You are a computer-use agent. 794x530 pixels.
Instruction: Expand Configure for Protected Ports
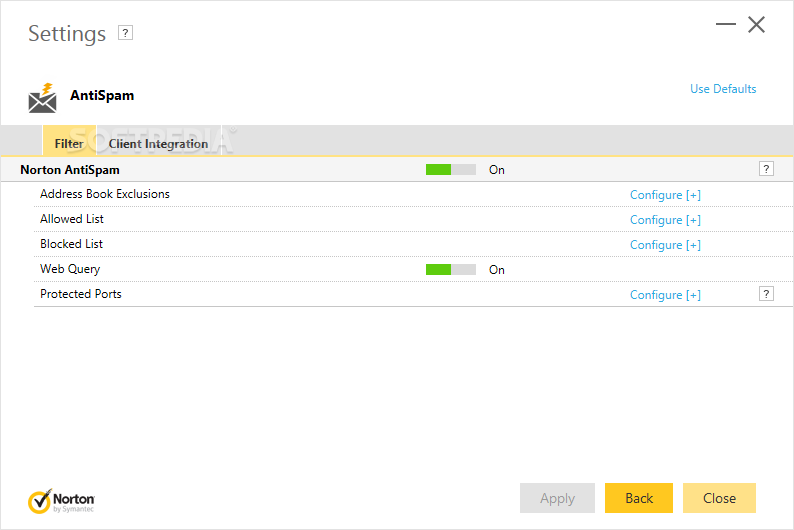pos(665,295)
